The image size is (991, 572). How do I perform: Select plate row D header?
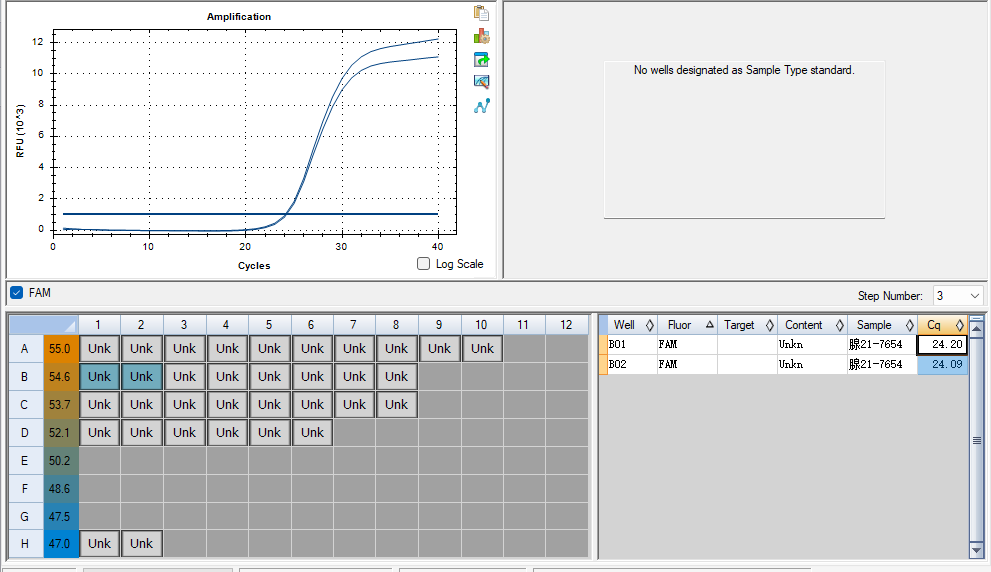pyautogui.click(x=26, y=432)
